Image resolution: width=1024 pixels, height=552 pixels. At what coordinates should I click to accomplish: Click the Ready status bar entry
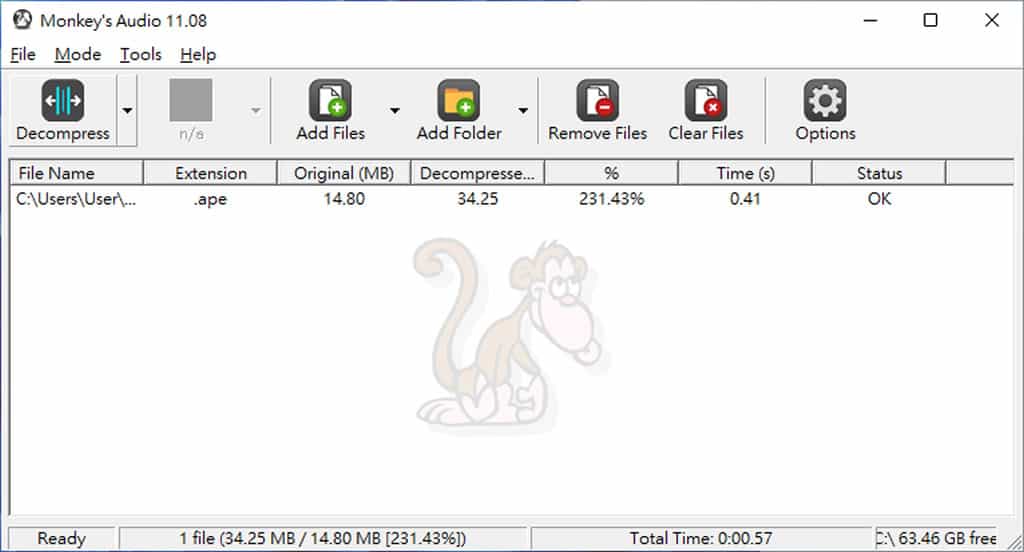[62, 538]
